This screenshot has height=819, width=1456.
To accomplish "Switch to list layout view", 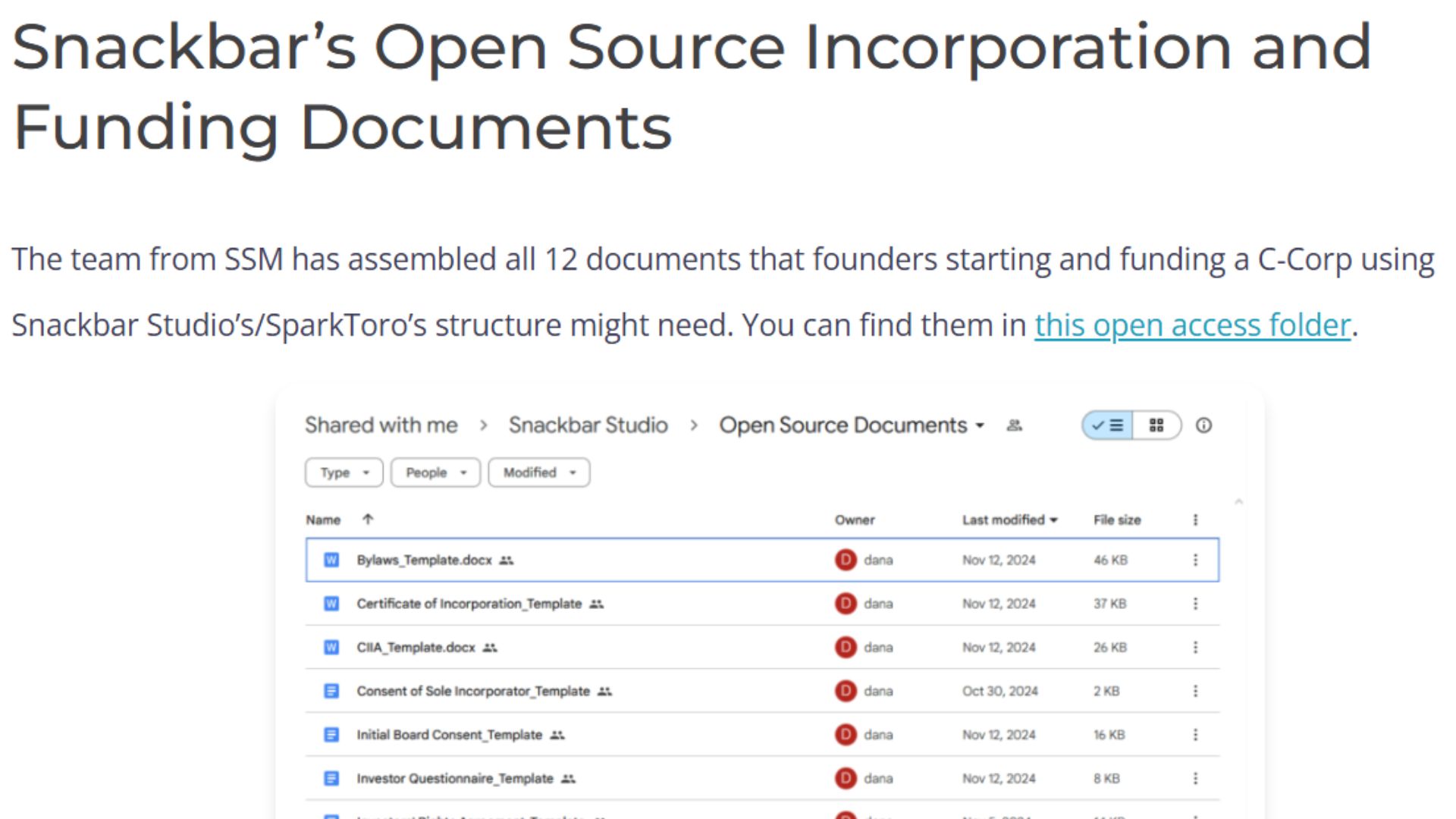I will (x=1108, y=425).
